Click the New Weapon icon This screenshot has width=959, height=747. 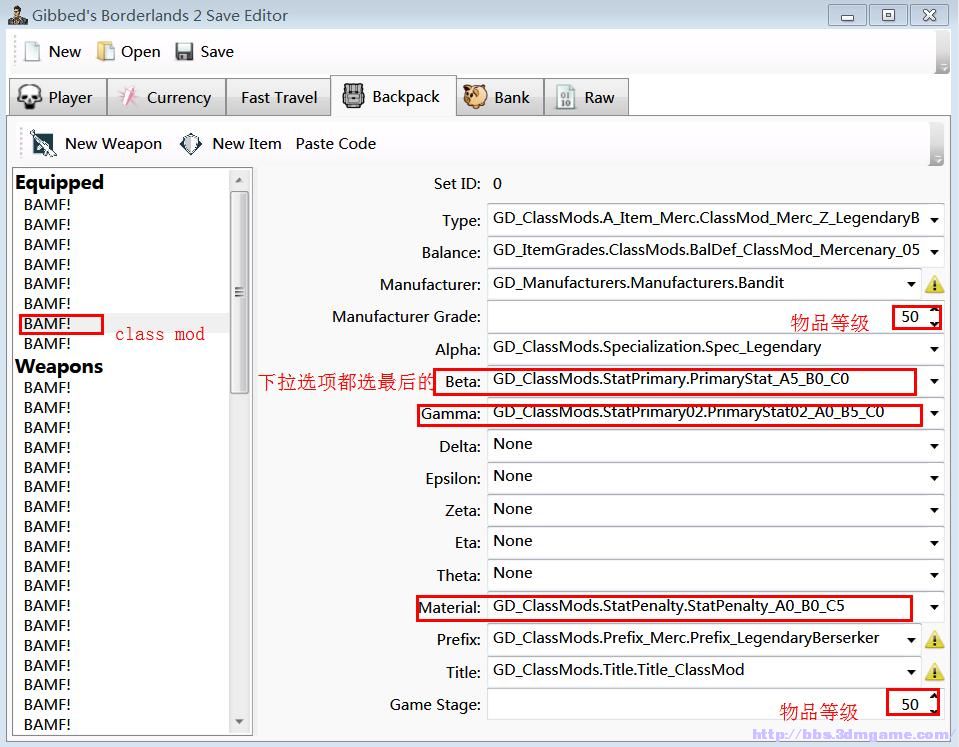tap(41, 143)
